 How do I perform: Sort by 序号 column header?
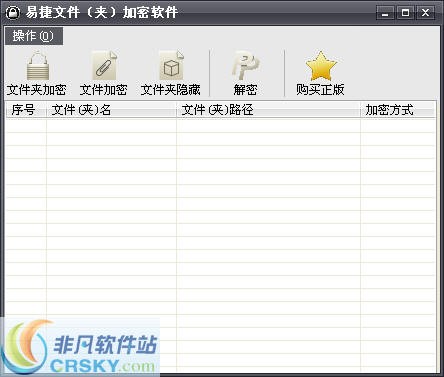coord(26,110)
